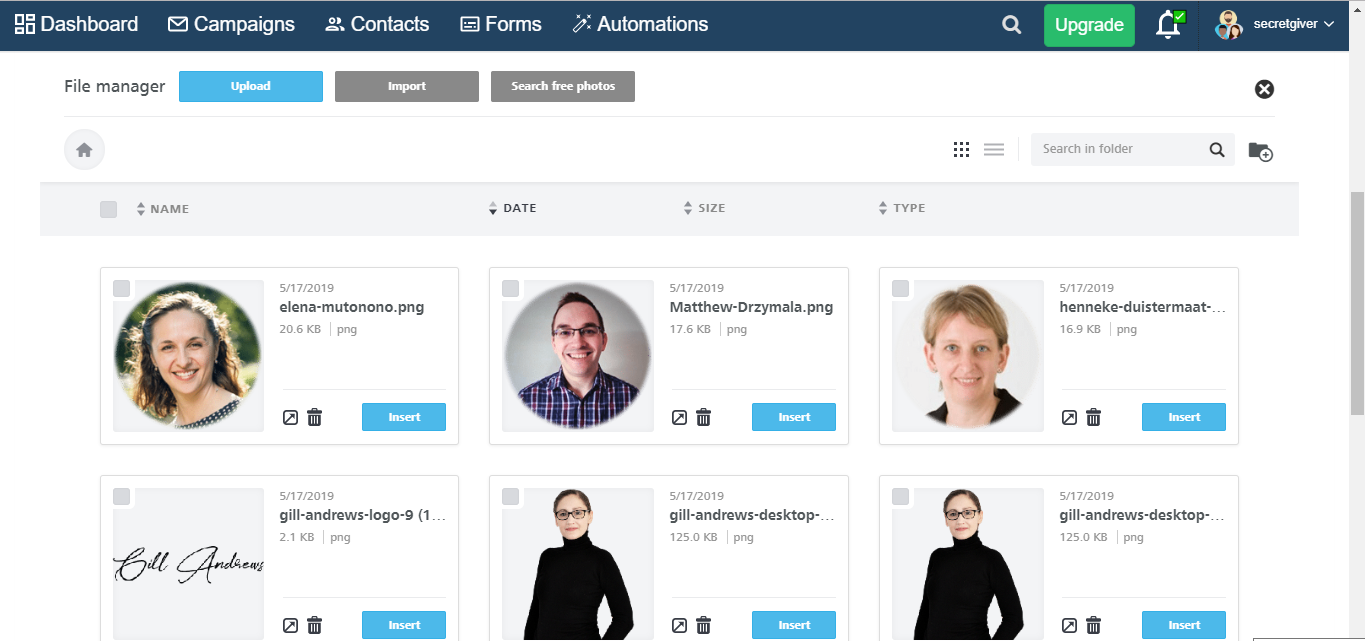The height and width of the screenshot is (641, 1365).
Task: Close the file manager with X icon
Action: [x=1264, y=89]
